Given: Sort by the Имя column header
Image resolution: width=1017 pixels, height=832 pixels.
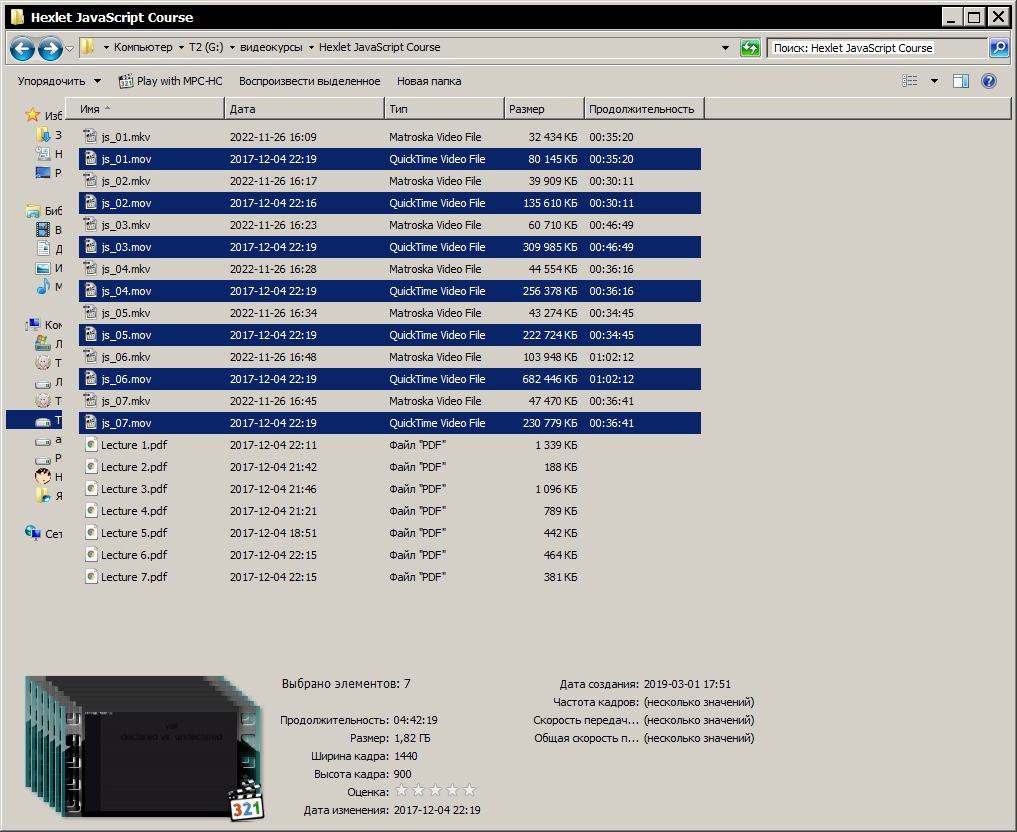Looking at the screenshot, I should (x=145, y=108).
